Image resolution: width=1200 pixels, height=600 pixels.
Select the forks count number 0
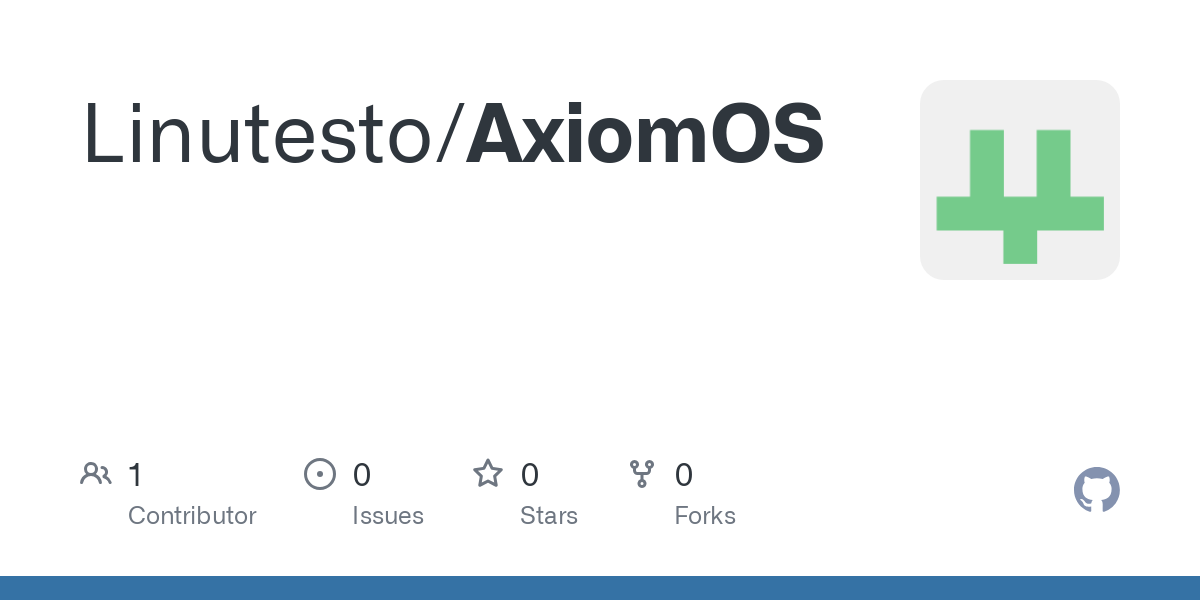684,475
